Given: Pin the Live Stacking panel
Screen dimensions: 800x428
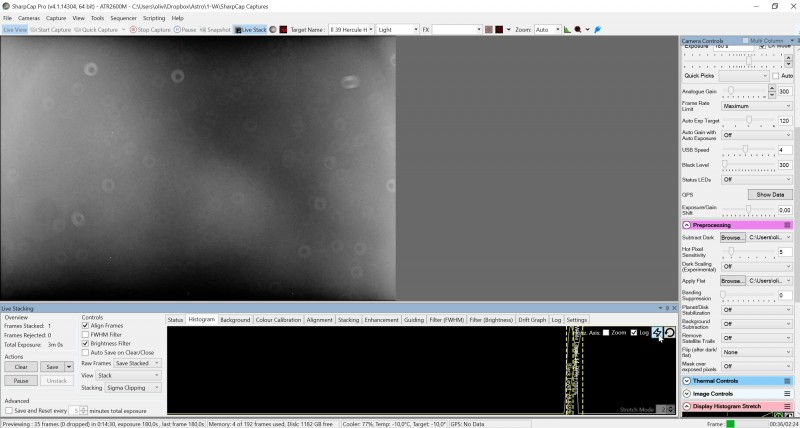Looking at the screenshot, I should (667, 308).
